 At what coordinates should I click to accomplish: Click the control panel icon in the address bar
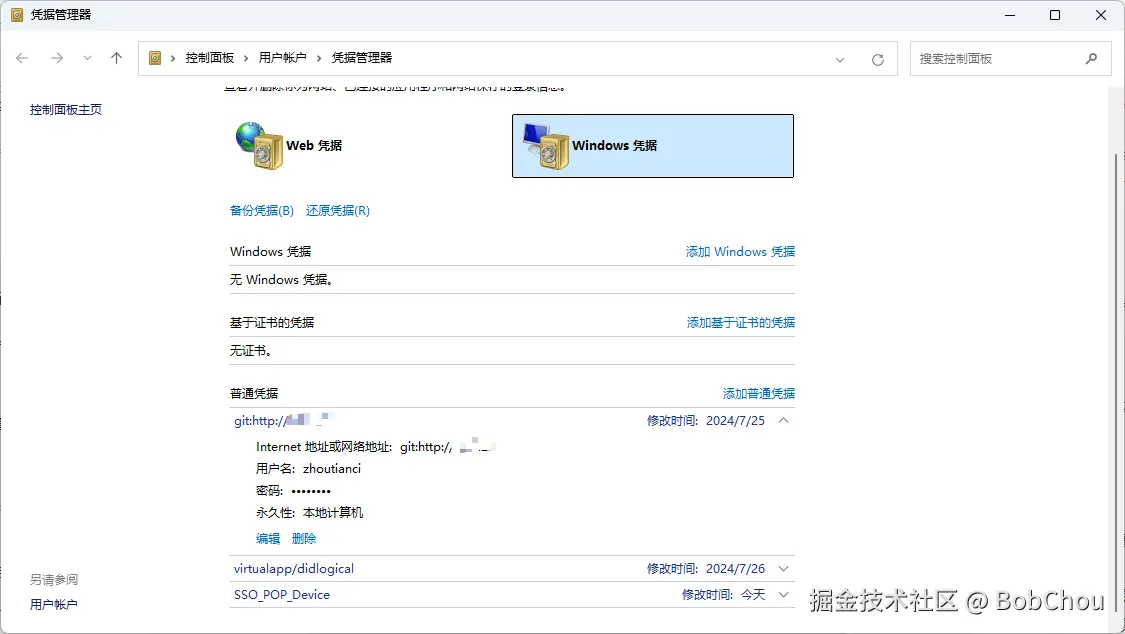(x=155, y=58)
